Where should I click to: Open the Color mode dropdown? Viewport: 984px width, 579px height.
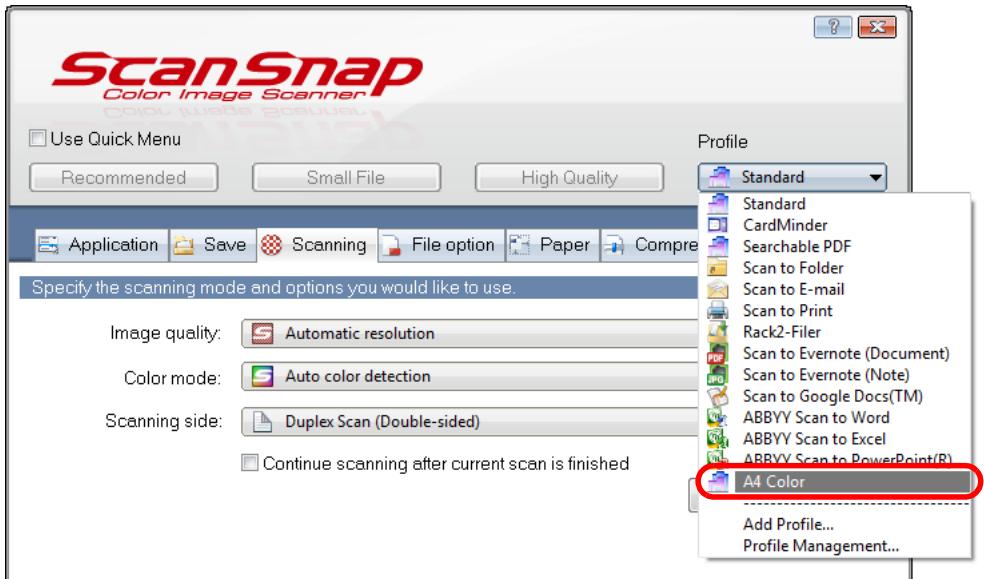pyautogui.click(x=471, y=376)
